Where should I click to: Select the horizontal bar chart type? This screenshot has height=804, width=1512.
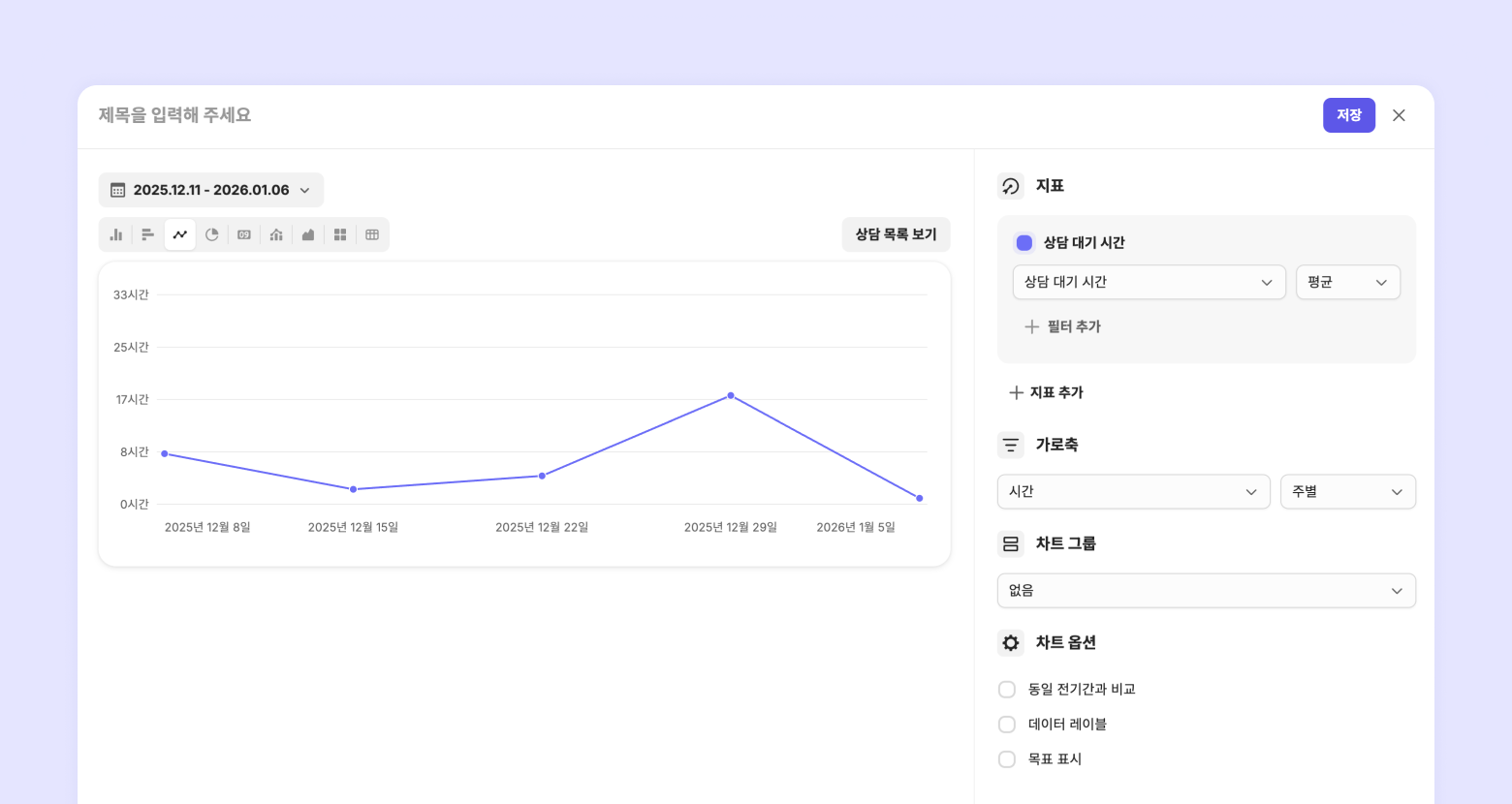[x=148, y=234]
